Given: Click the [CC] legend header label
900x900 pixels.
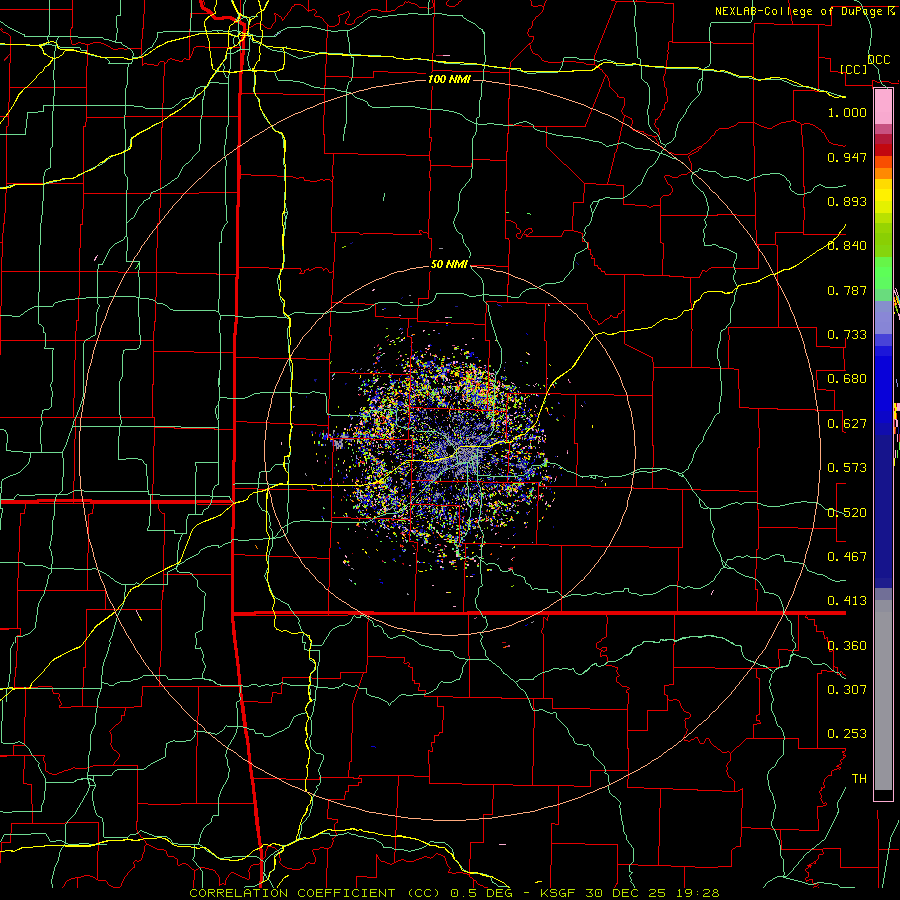Looking at the screenshot, I should click(854, 70).
